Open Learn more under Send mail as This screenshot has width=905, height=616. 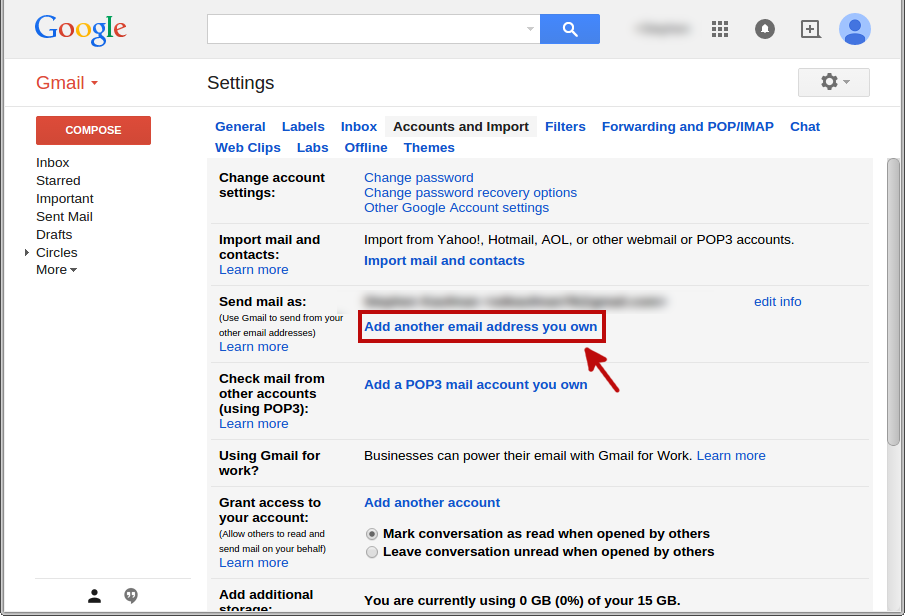tap(253, 347)
